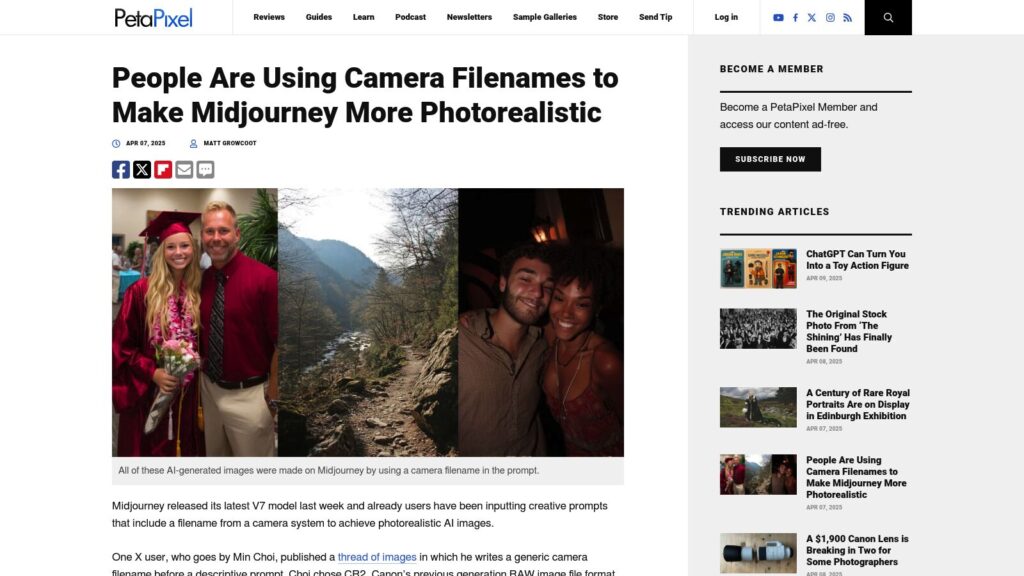Screen dimensions: 1024x576
Task: Open the Reviews menu item
Action: (x=269, y=17)
